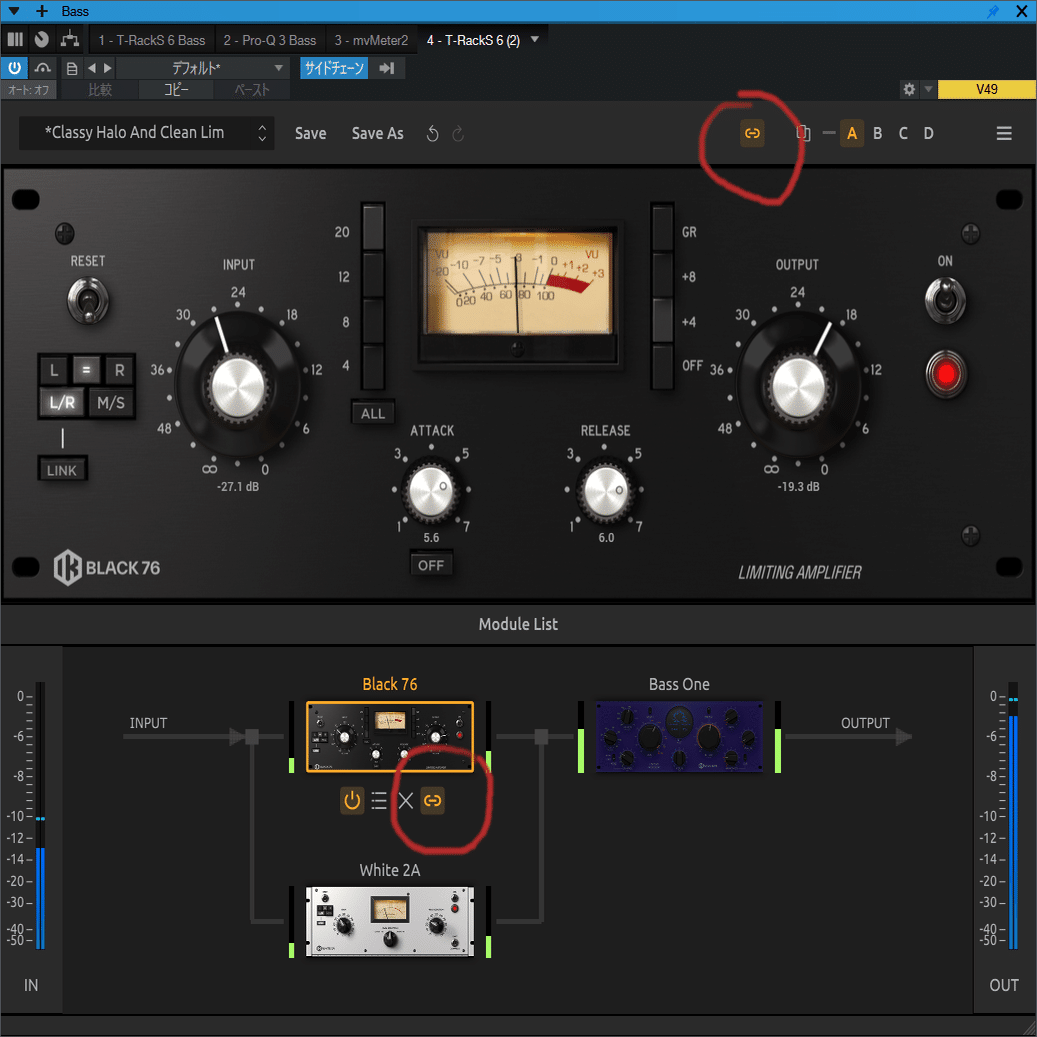This screenshot has height=1037, width=1037.
Task: Open the Classy Halo And Clean Lim preset stepper
Action: tap(262, 132)
